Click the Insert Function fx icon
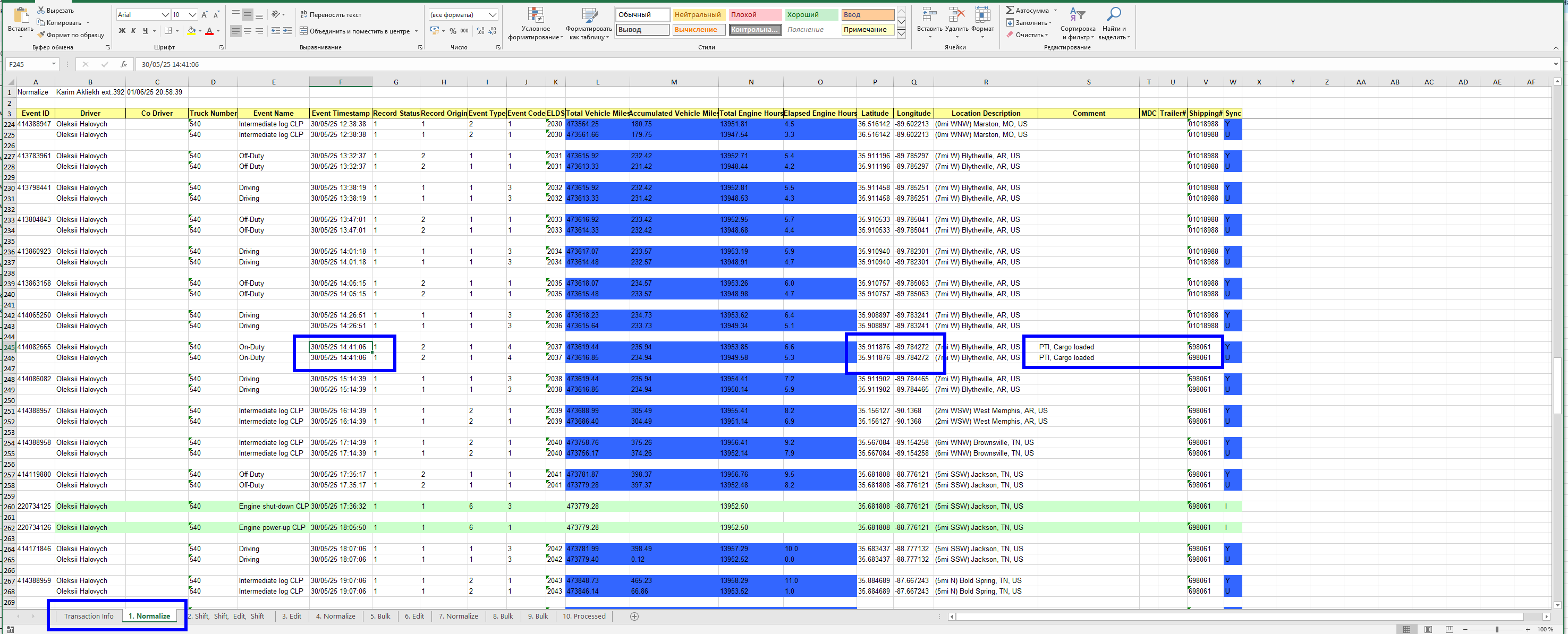 124,64
